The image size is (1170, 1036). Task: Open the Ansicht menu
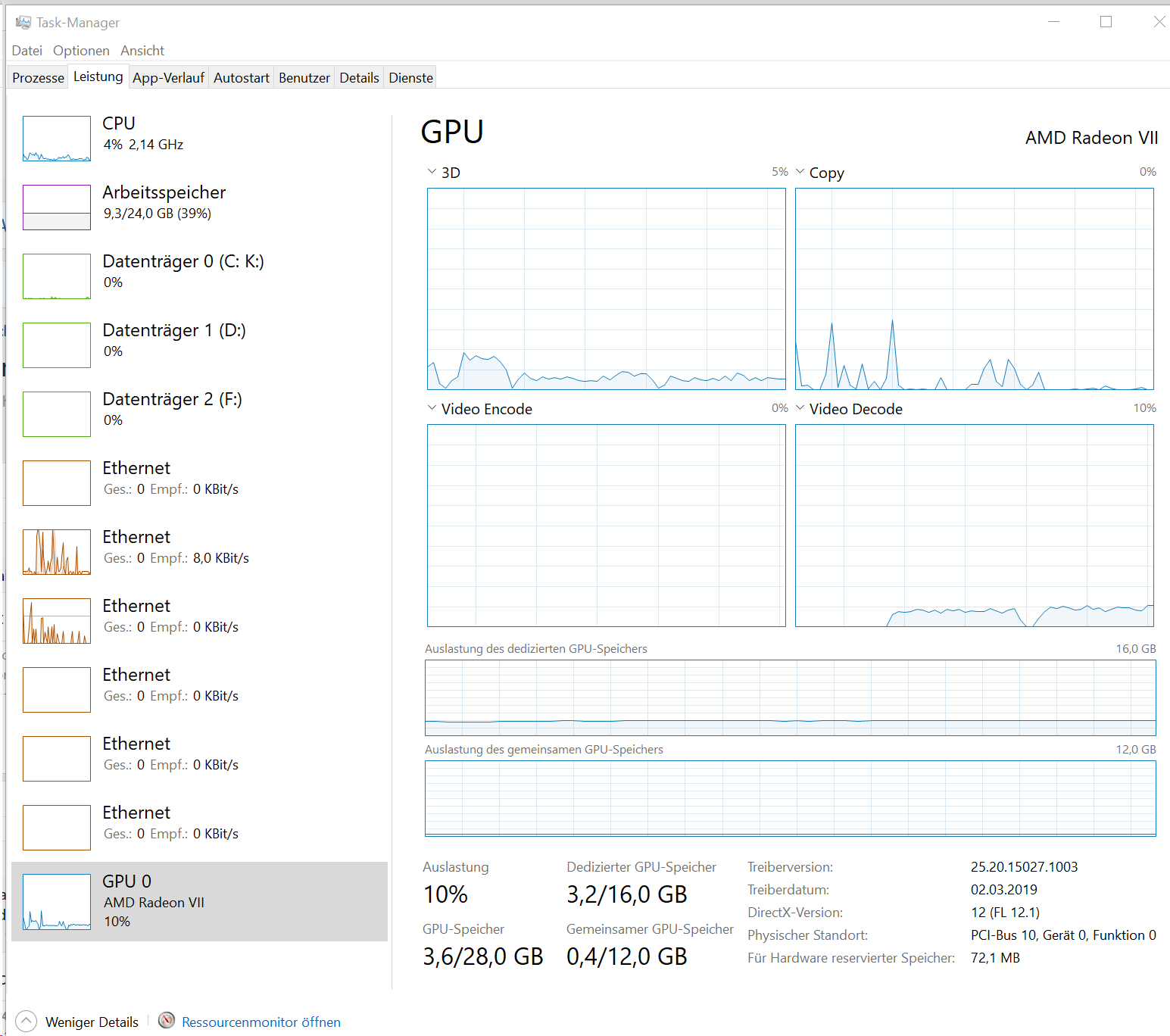click(142, 51)
